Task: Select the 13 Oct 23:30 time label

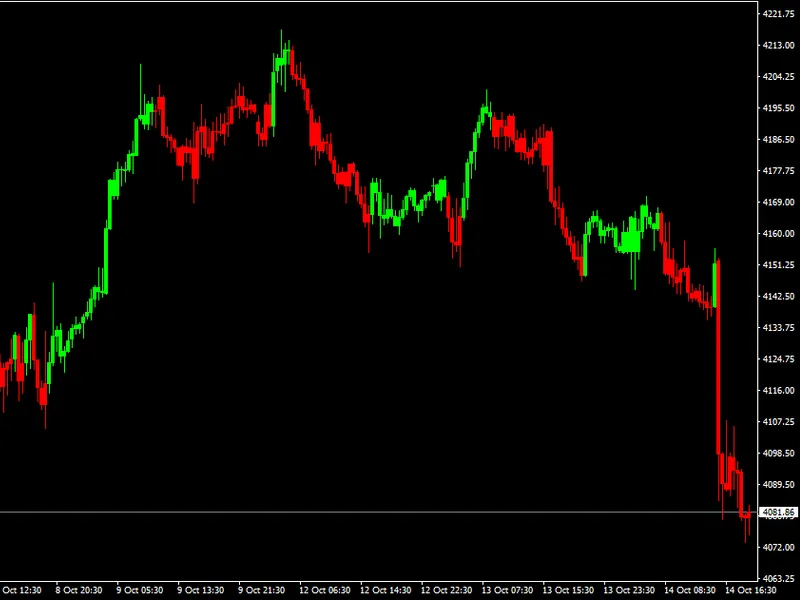Action: pyautogui.click(x=629, y=590)
